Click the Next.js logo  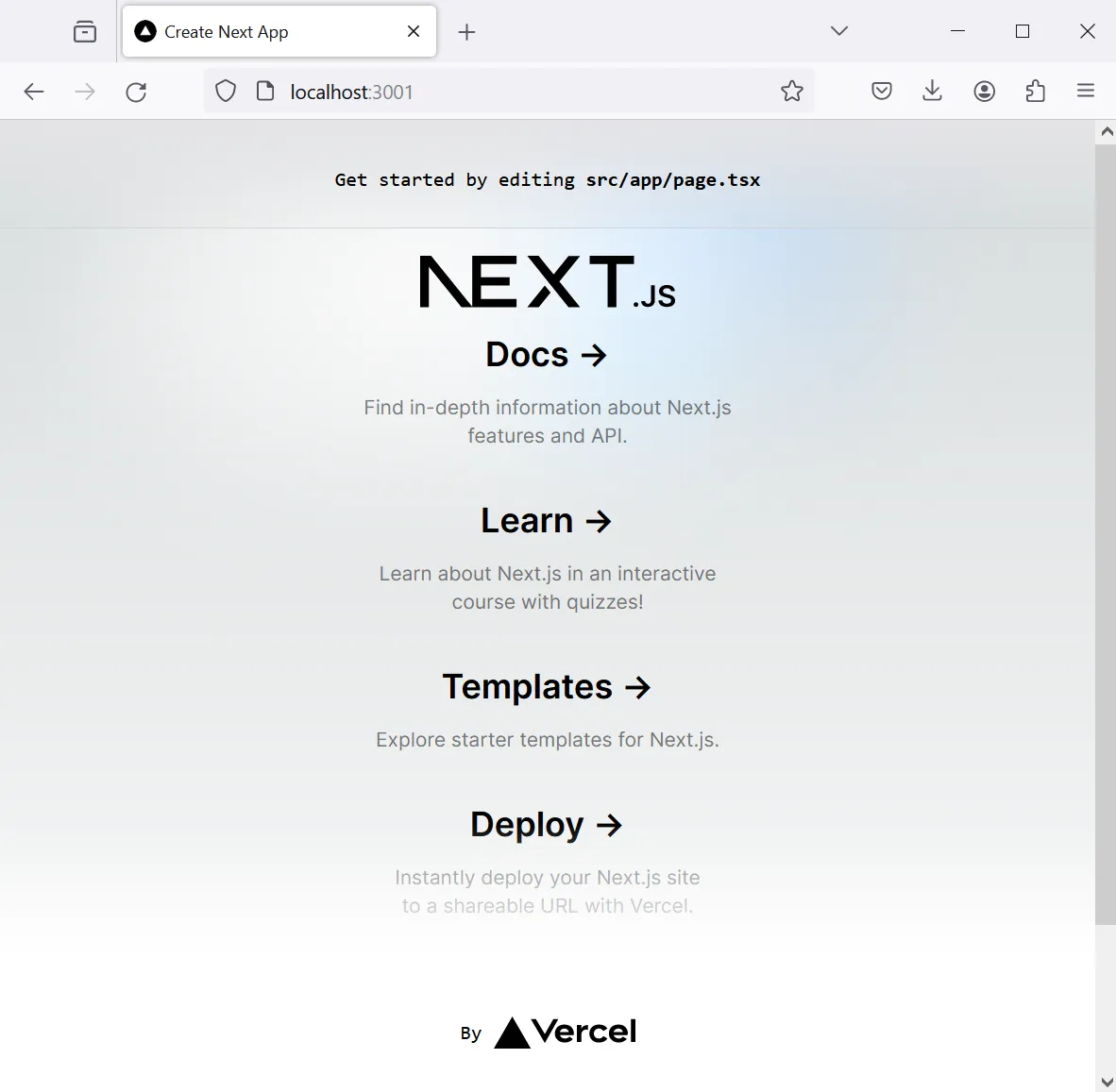coord(547,281)
